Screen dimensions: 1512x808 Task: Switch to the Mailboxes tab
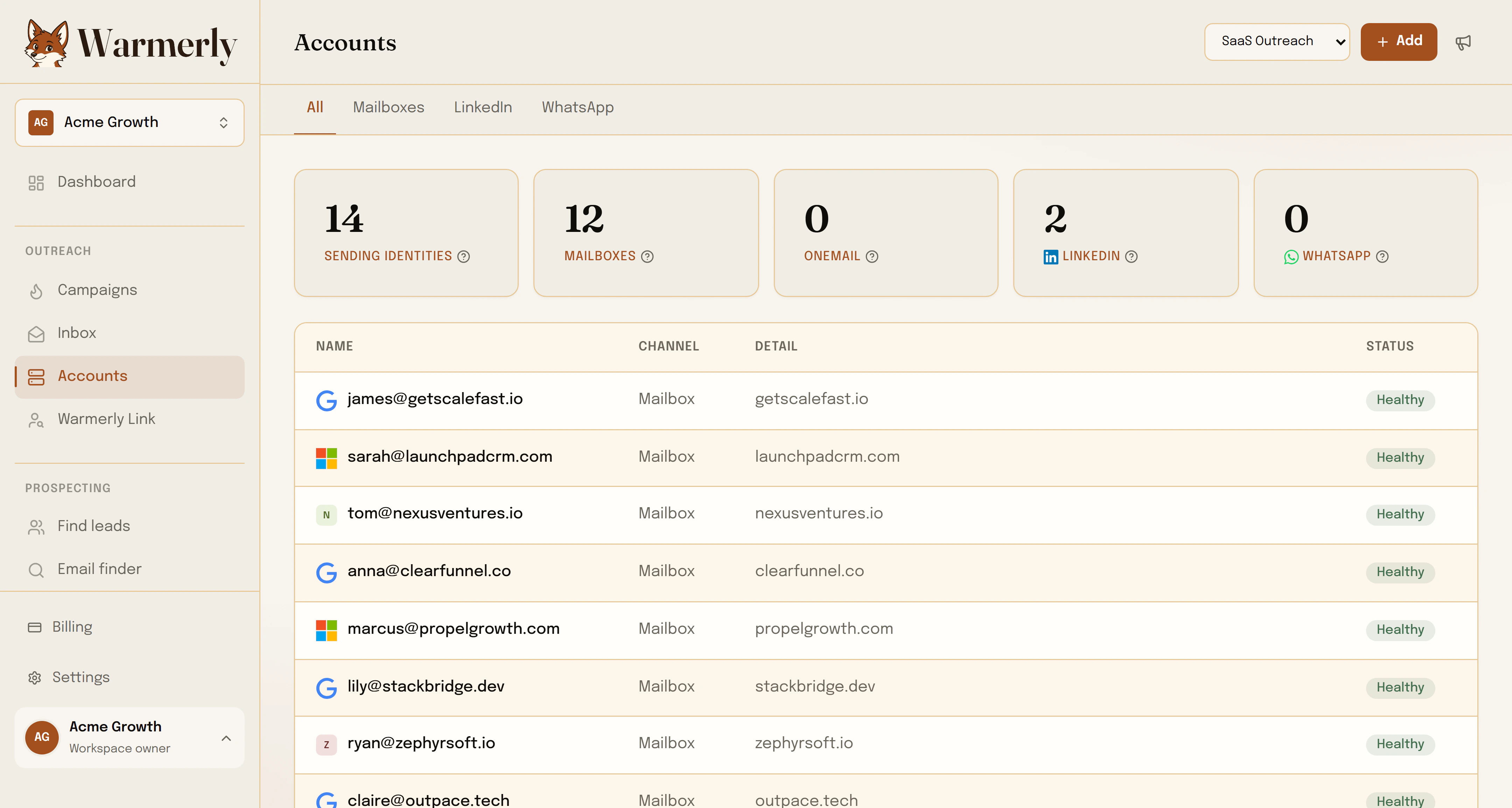pyautogui.click(x=388, y=107)
